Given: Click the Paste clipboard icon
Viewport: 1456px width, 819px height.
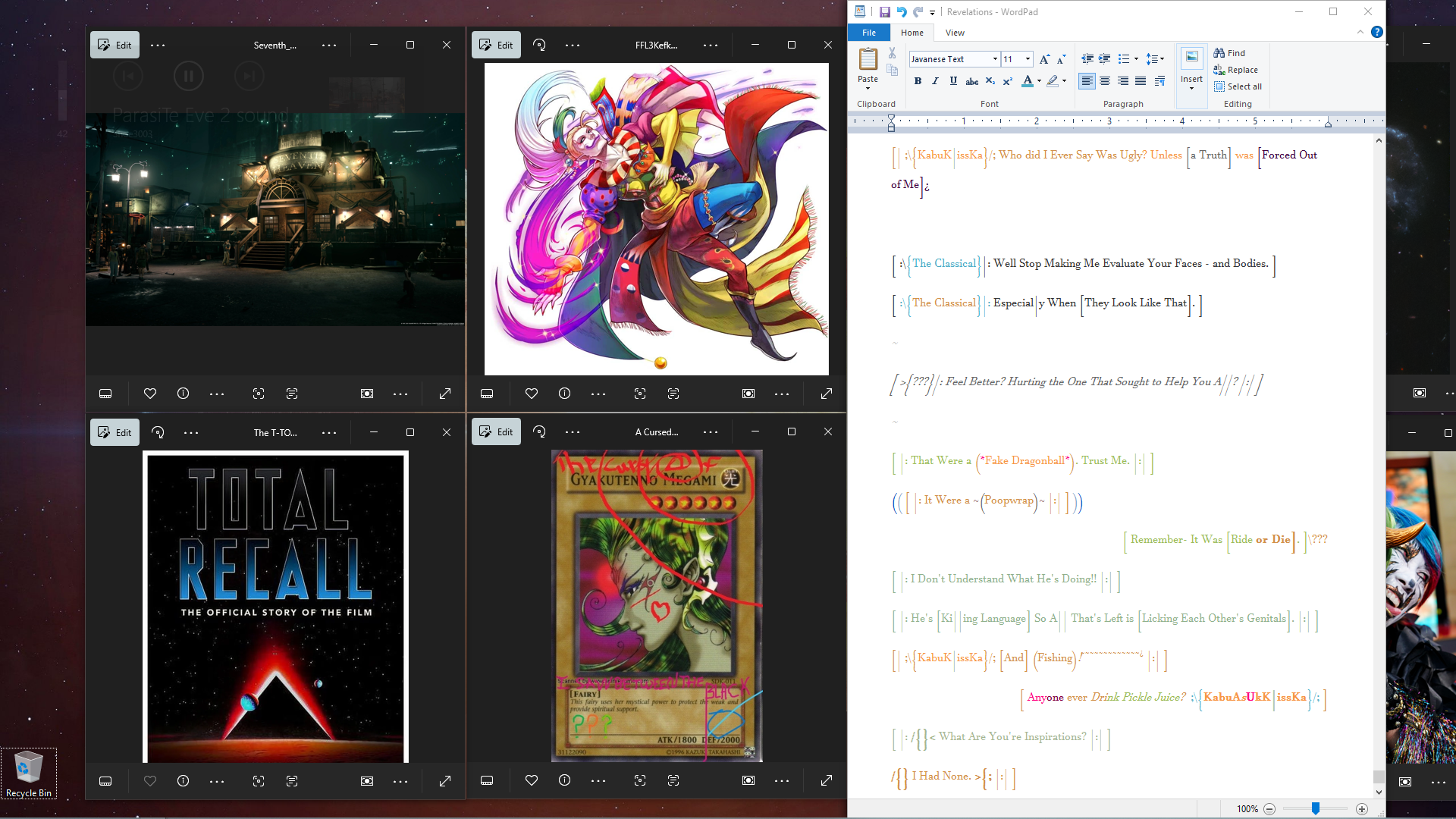Looking at the screenshot, I should pyautogui.click(x=868, y=58).
